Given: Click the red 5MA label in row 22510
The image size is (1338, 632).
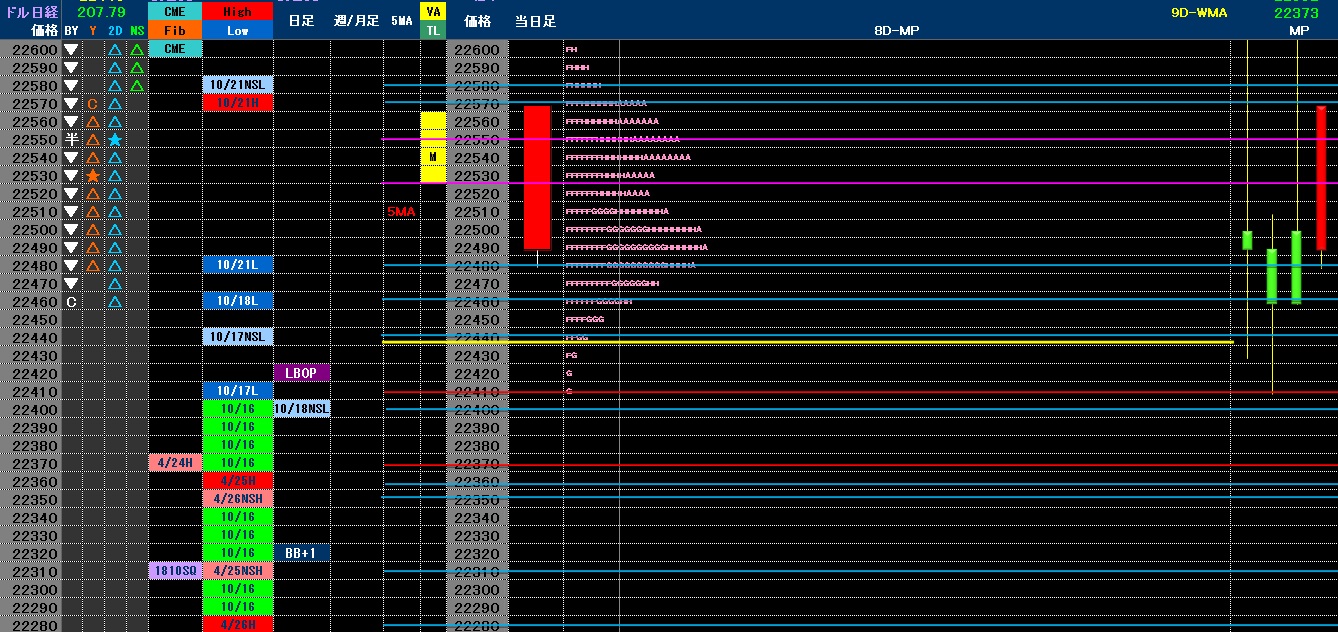Looking at the screenshot, I should [x=401, y=212].
